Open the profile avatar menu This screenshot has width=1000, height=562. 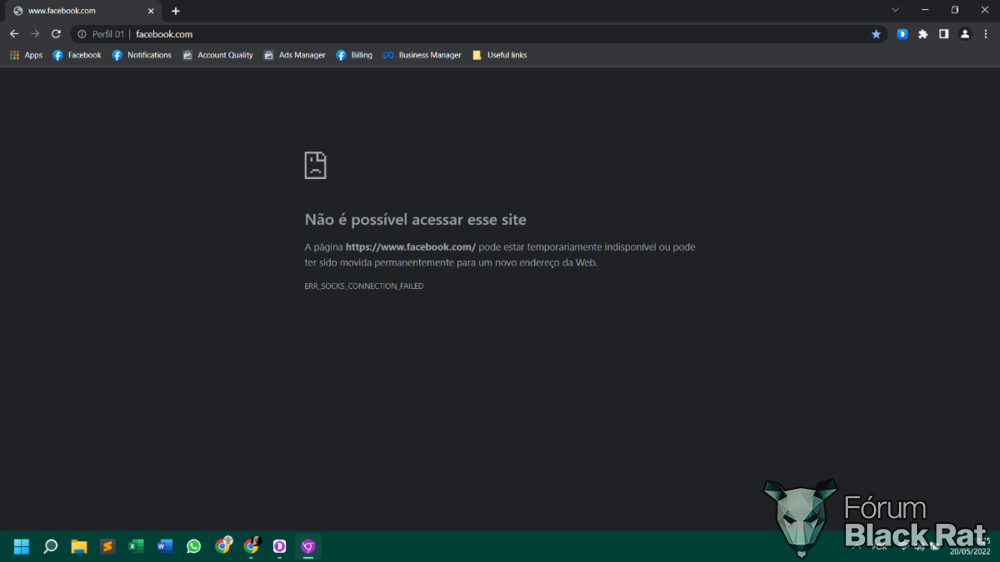pos(965,34)
